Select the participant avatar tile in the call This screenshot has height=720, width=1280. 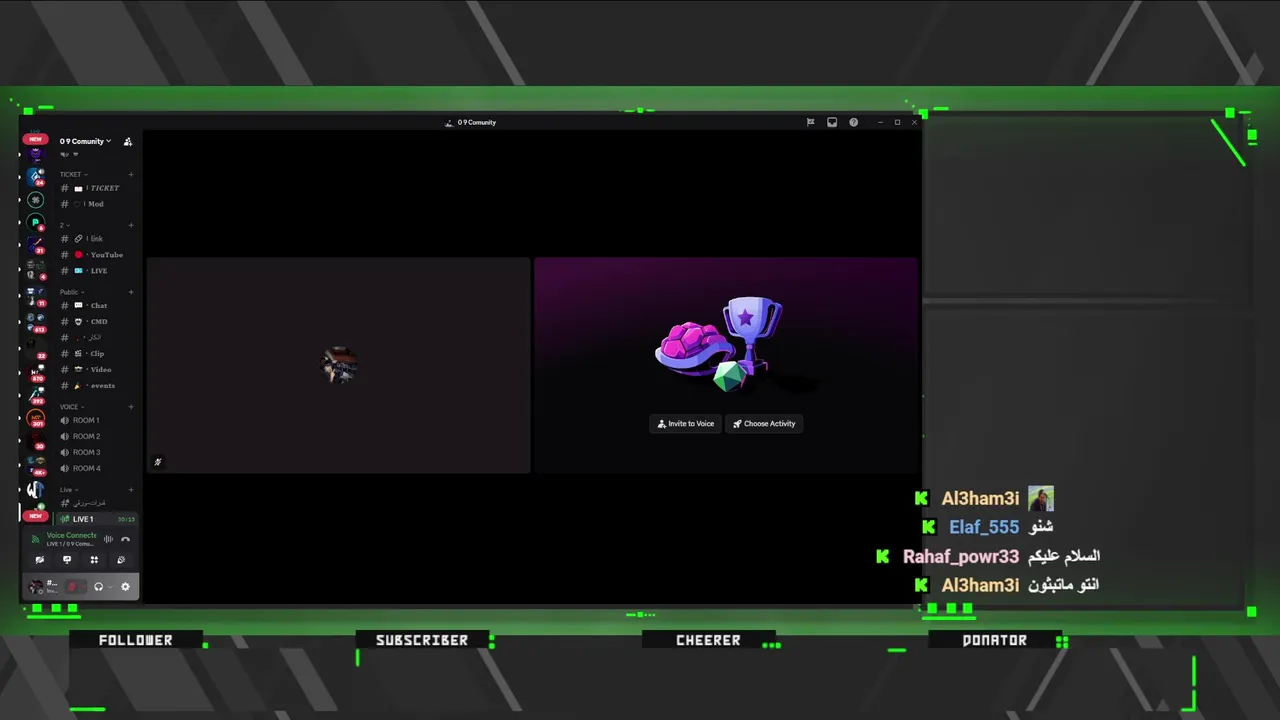pyautogui.click(x=339, y=365)
